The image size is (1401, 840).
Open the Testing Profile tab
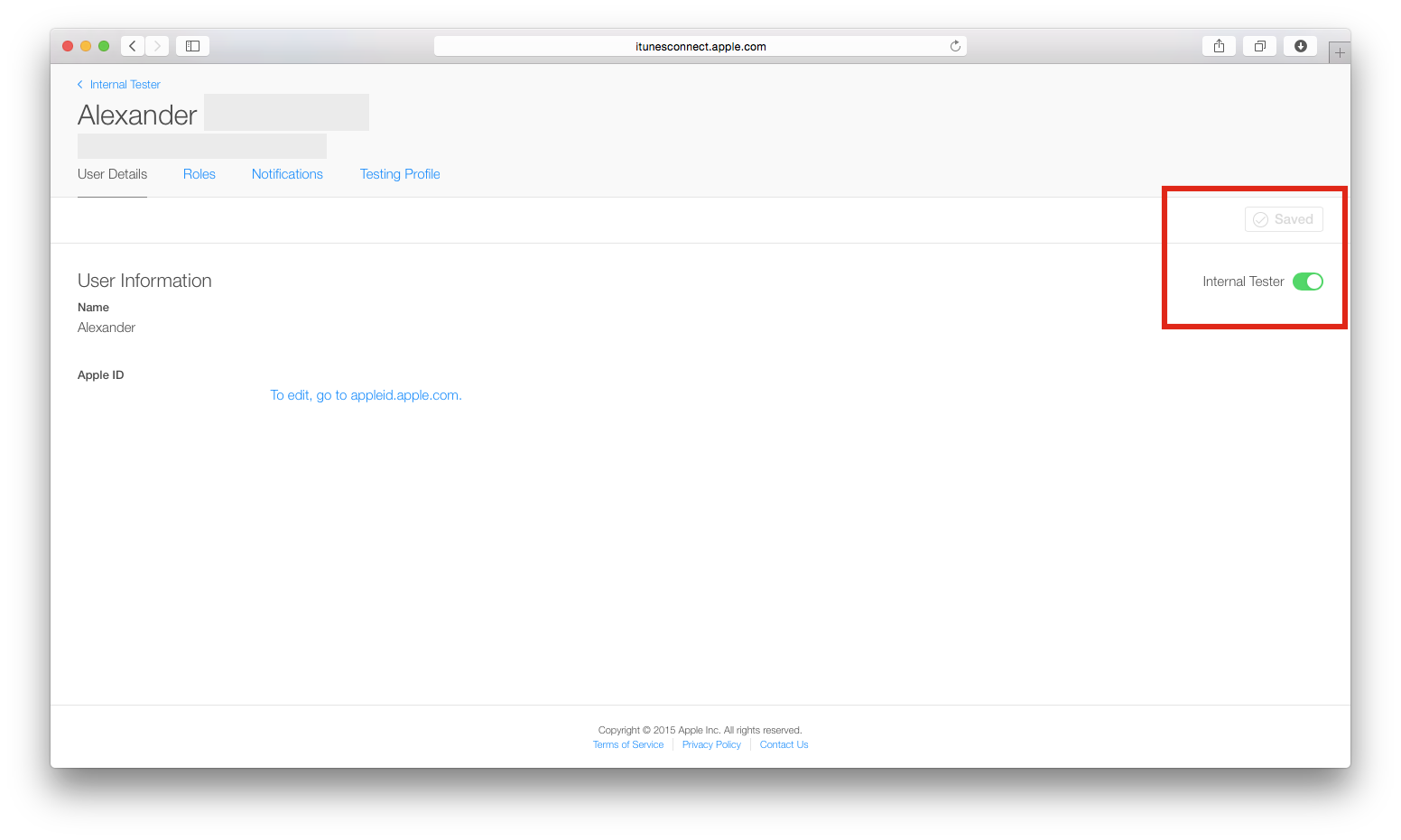pyautogui.click(x=400, y=174)
